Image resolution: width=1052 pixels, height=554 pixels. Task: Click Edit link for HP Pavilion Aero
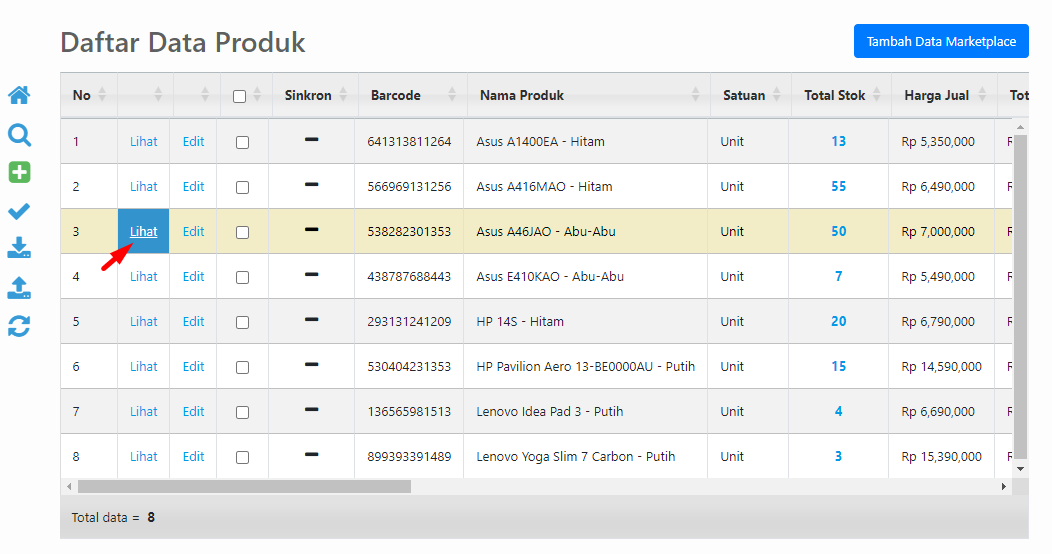[193, 366]
